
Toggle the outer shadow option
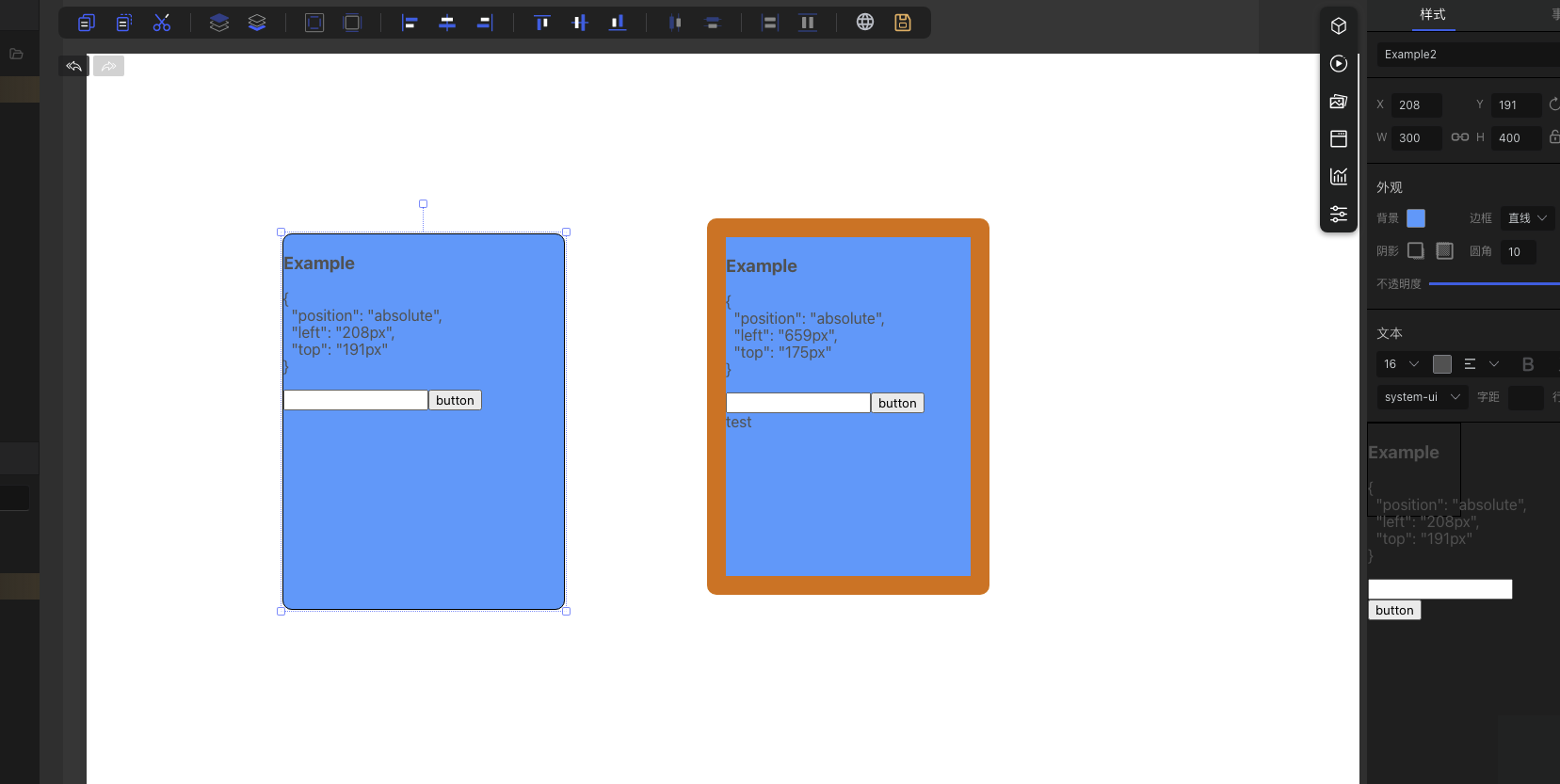click(x=1416, y=250)
